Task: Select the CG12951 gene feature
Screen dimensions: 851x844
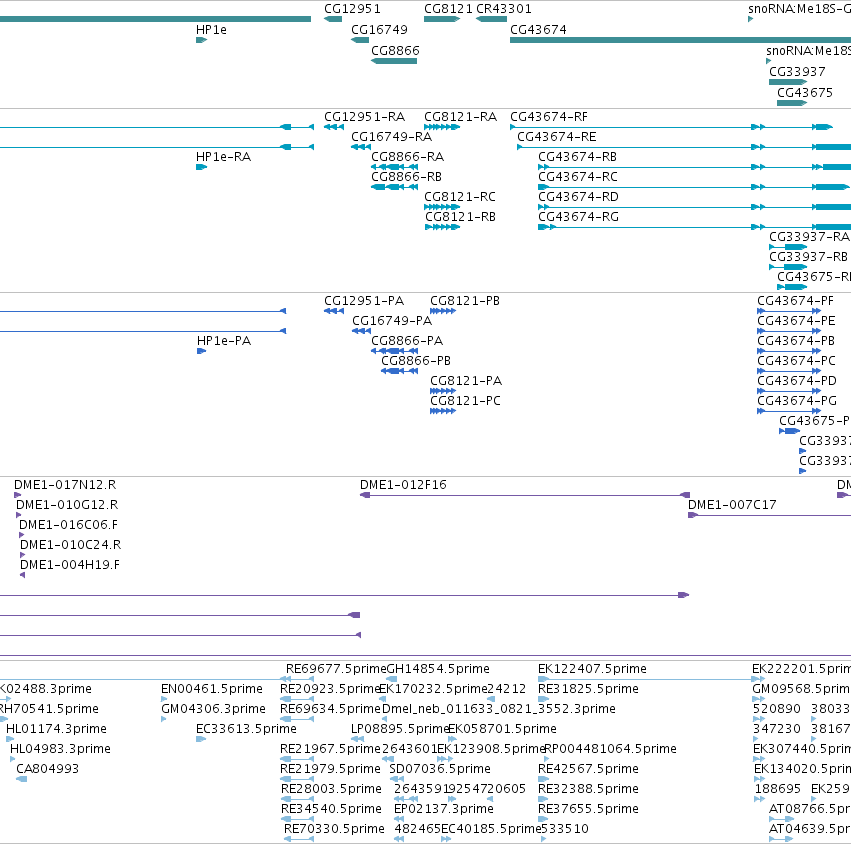Action: coord(333,19)
